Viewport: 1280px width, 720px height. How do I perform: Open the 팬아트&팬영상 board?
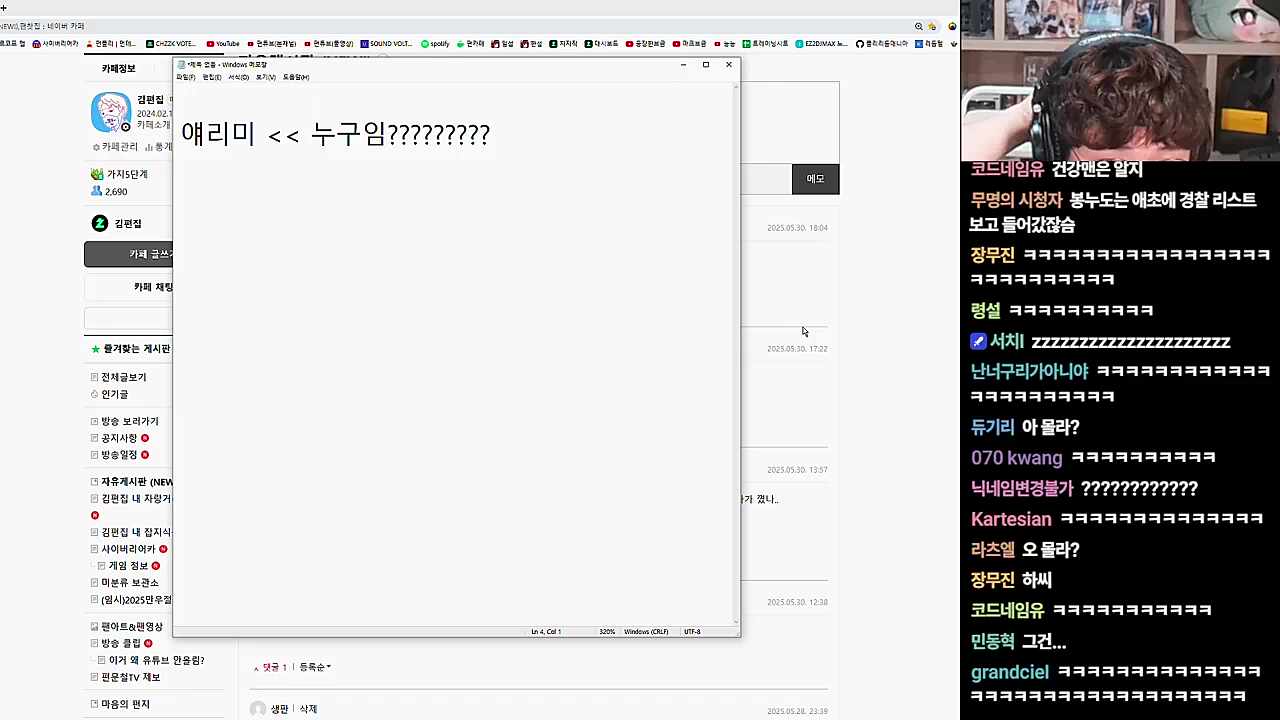click(x=132, y=627)
